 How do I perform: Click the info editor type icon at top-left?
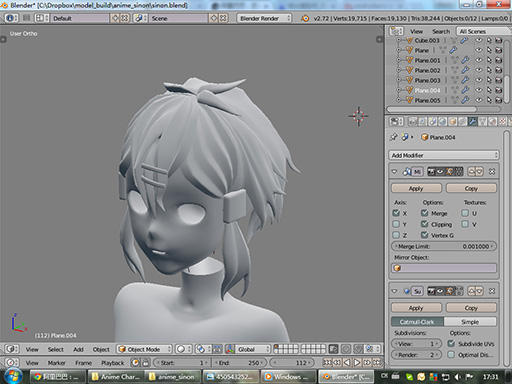[11, 18]
